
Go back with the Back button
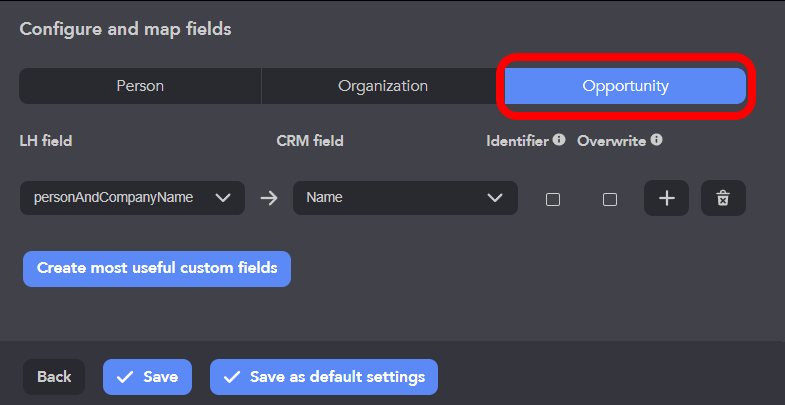pos(54,377)
